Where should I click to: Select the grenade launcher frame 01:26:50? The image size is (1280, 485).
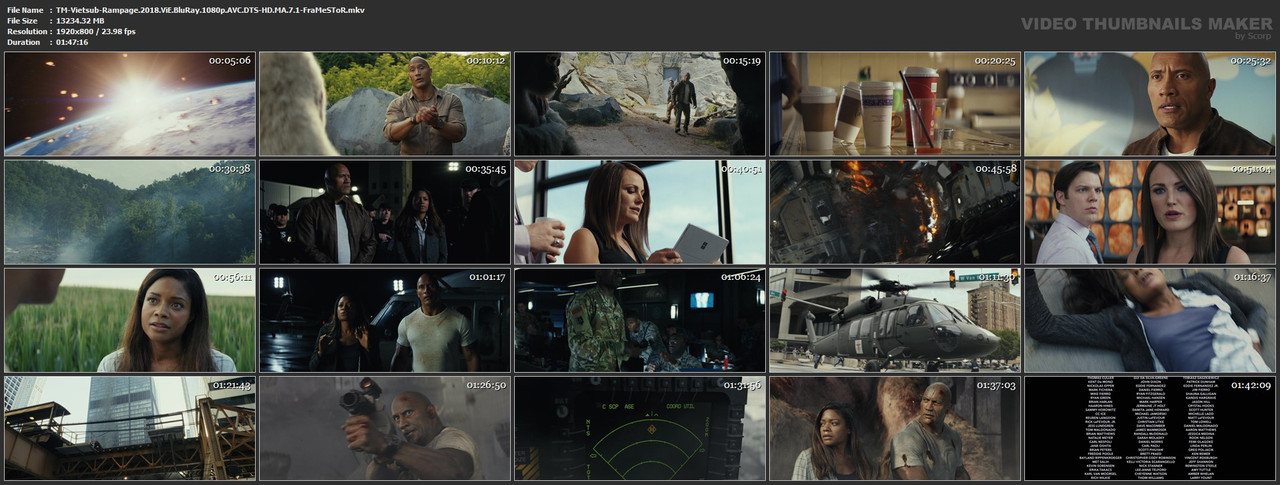384,428
